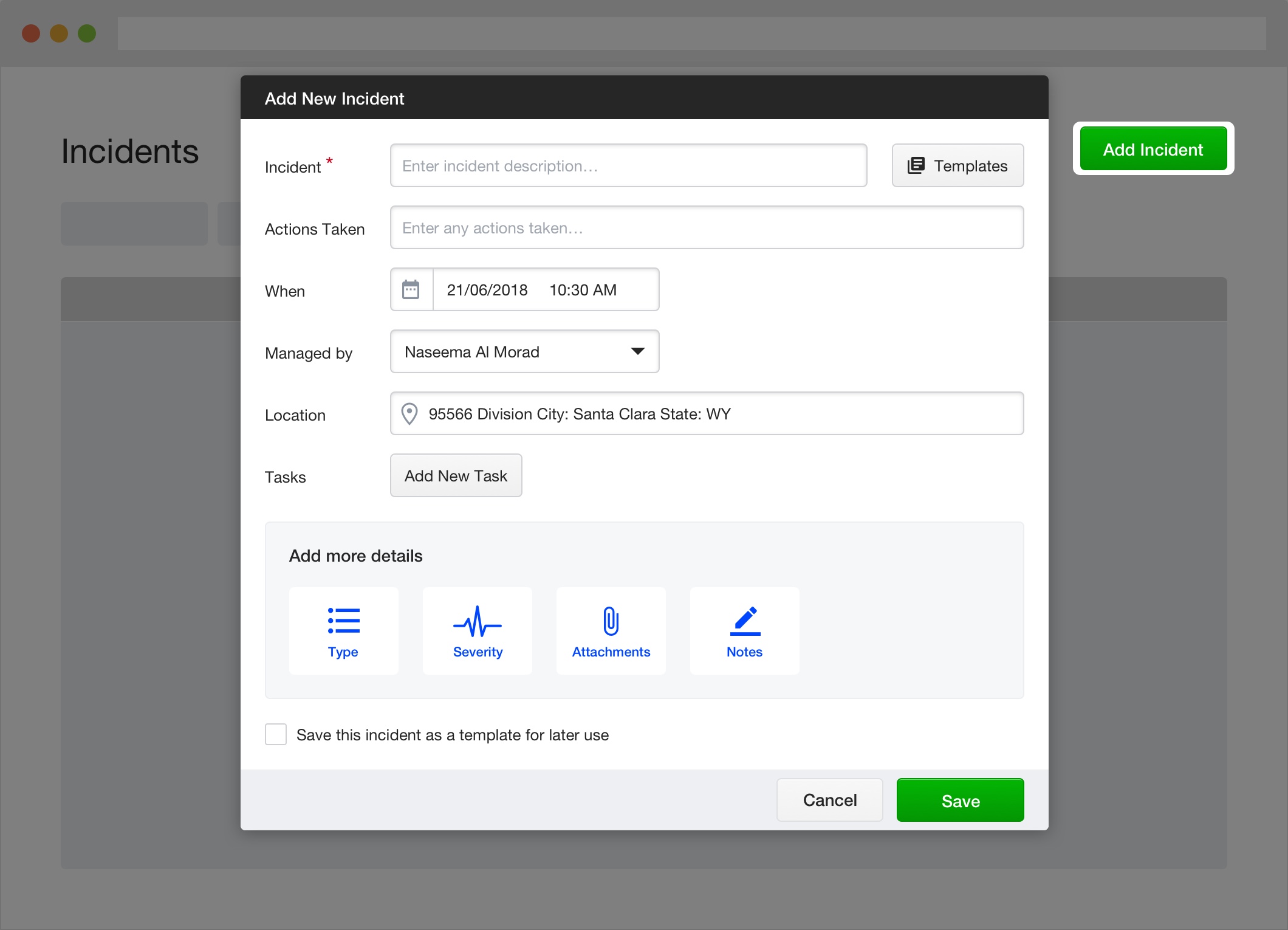Click the Templates stacked-pages icon
The height and width of the screenshot is (930, 1288).
(916, 165)
